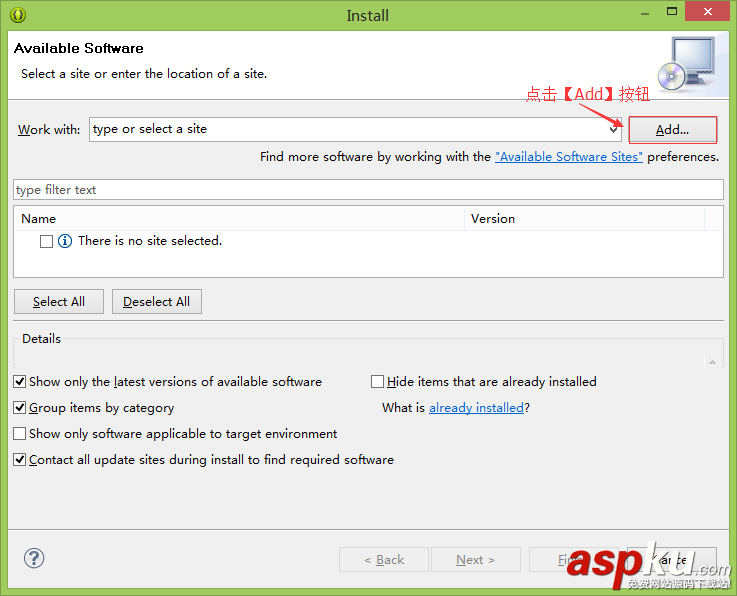Image resolution: width=737 pixels, height=596 pixels.
Task: Click the Select All button
Action: coord(59,301)
